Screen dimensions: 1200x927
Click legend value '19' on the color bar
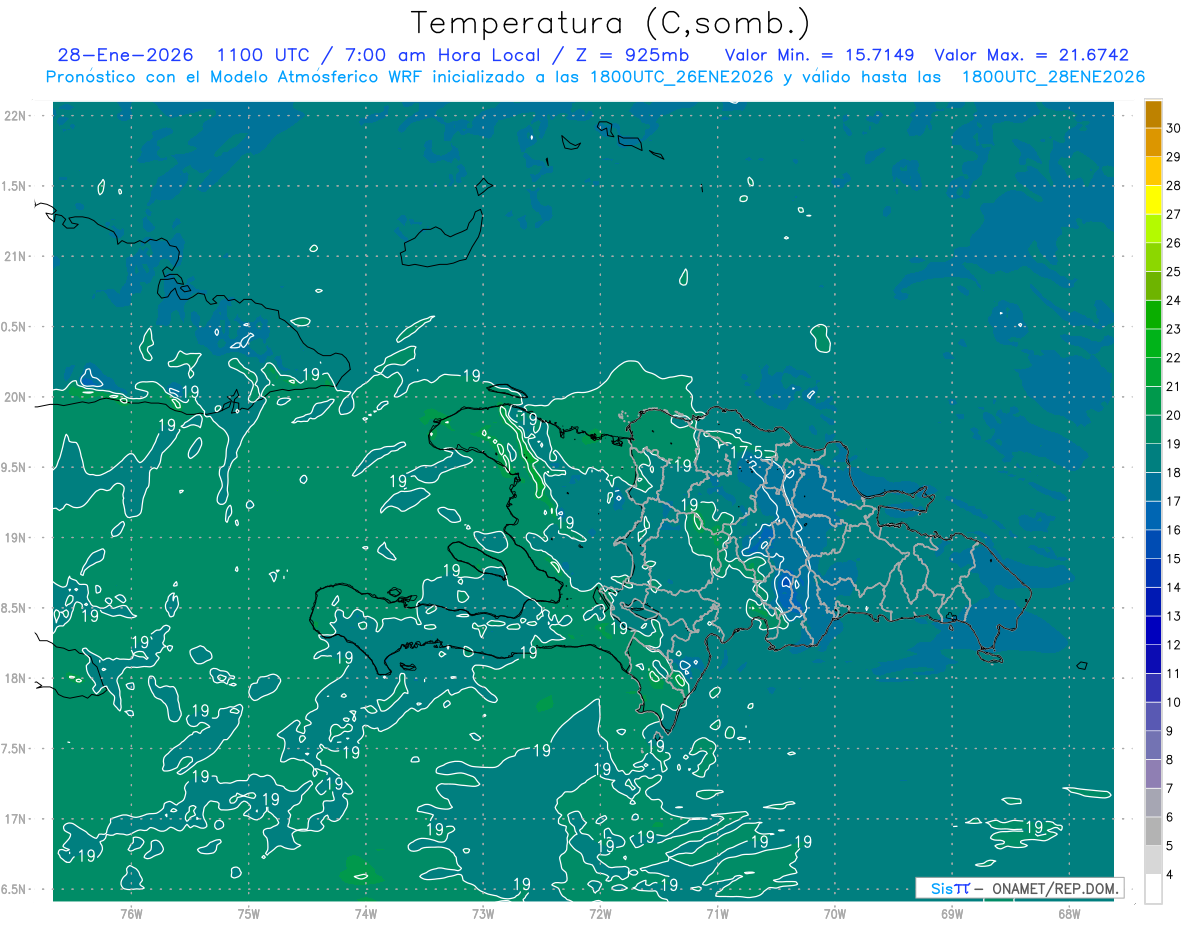[x=1174, y=444]
